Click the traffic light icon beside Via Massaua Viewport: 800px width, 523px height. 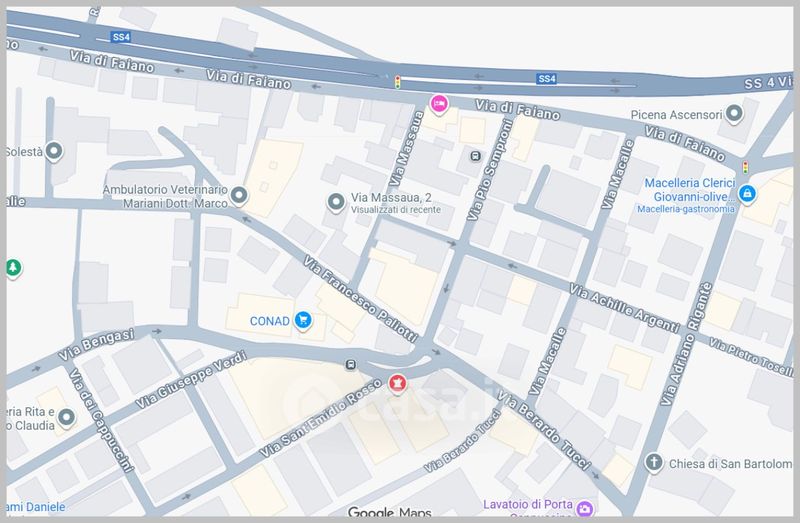398,82
